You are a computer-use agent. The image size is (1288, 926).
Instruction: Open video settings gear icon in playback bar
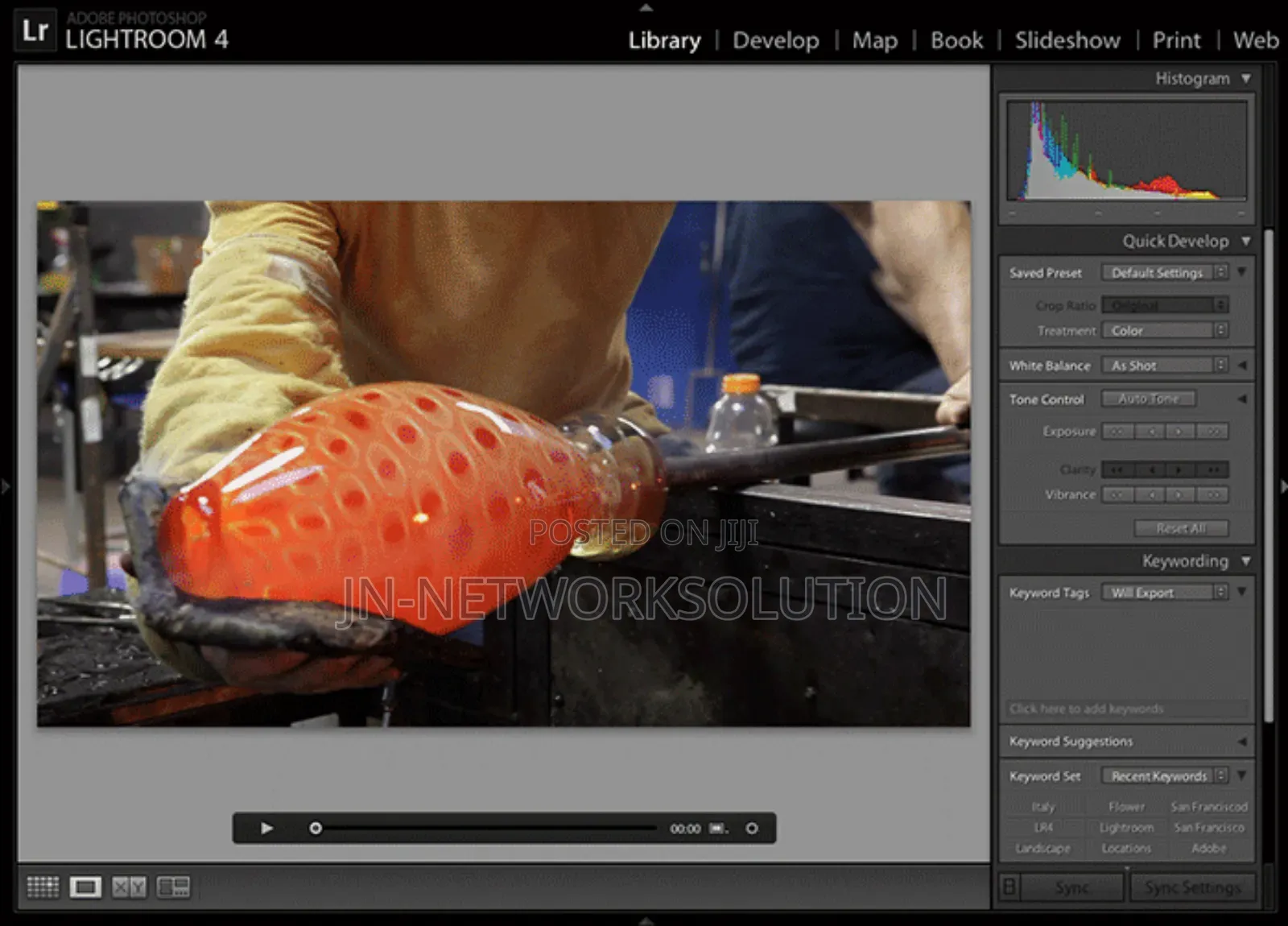click(x=752, y=828)
